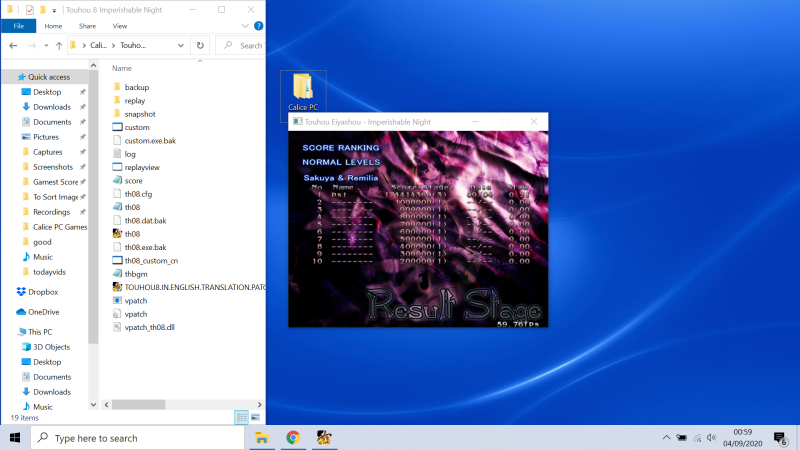Switch to large icons view layout
The height and width of the screenshot is (450, 800).
click(256, 417)
